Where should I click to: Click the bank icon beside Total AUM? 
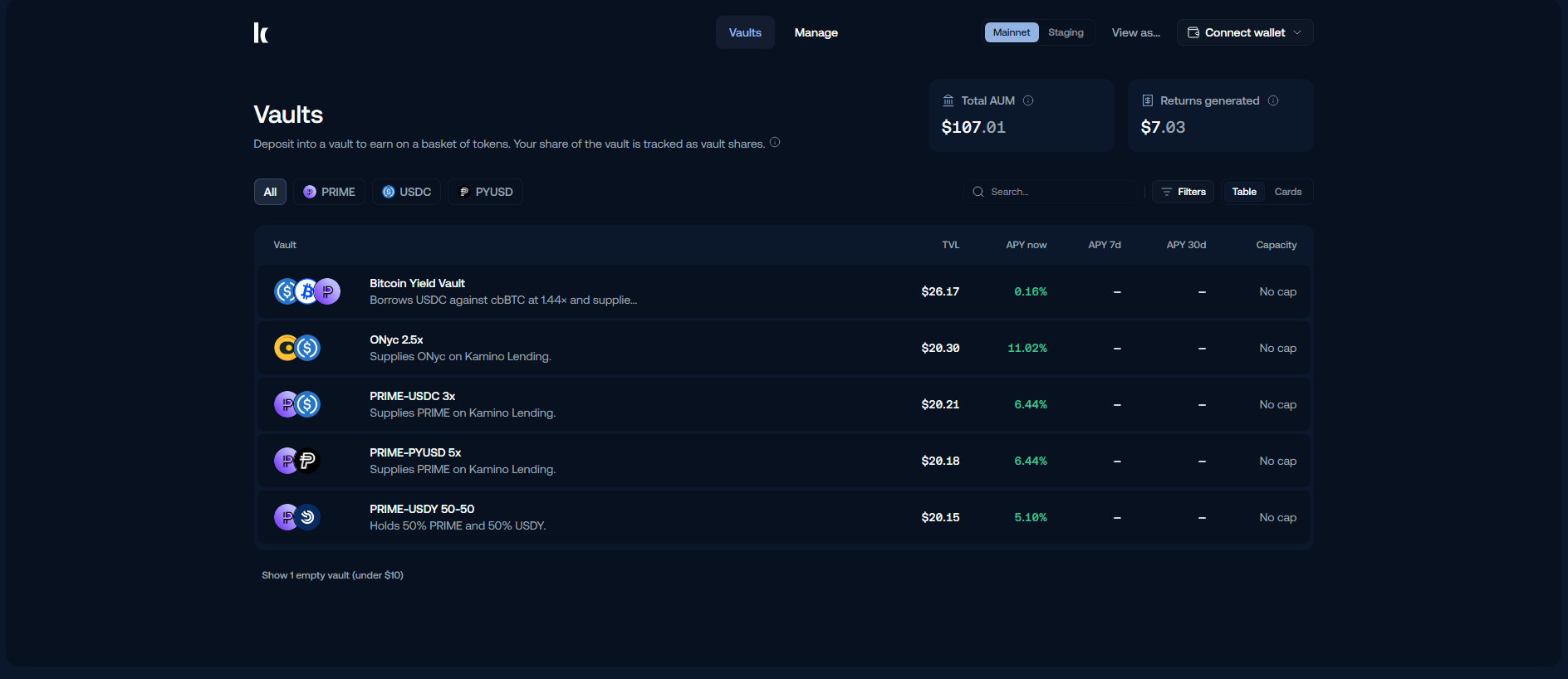click(x=948, y=100)
